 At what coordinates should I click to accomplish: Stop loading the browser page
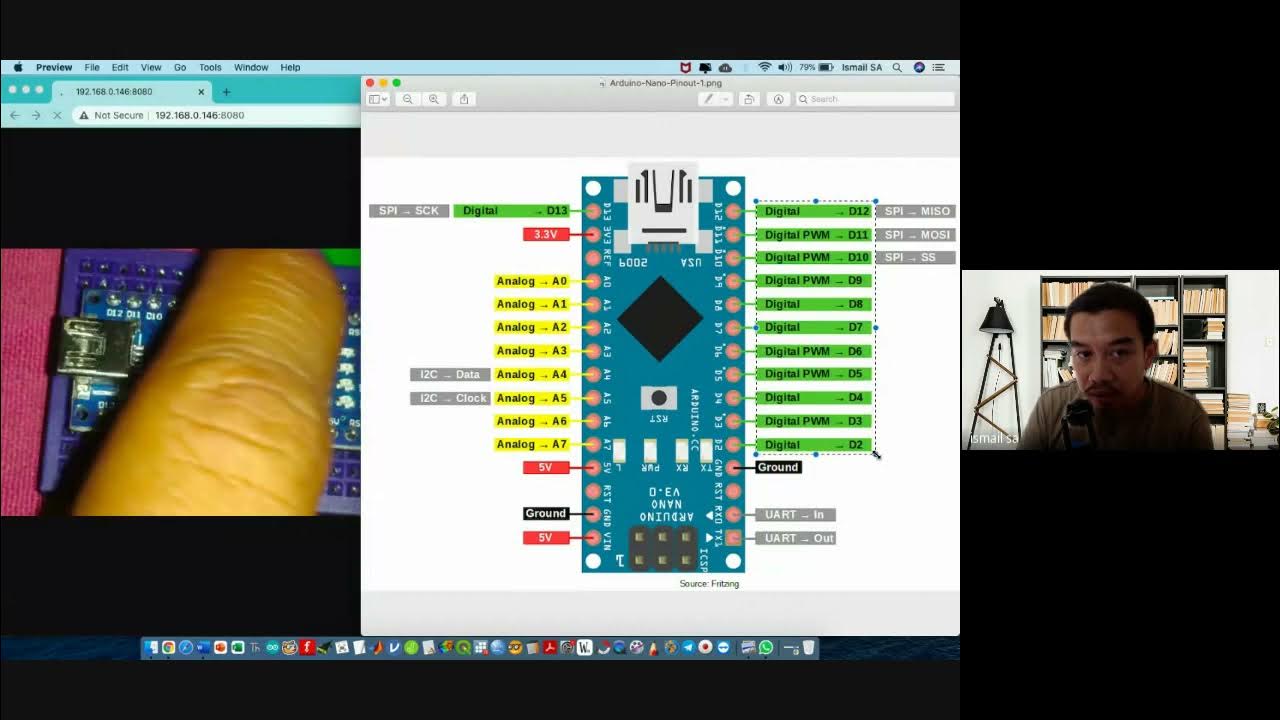tap(57, 115)
